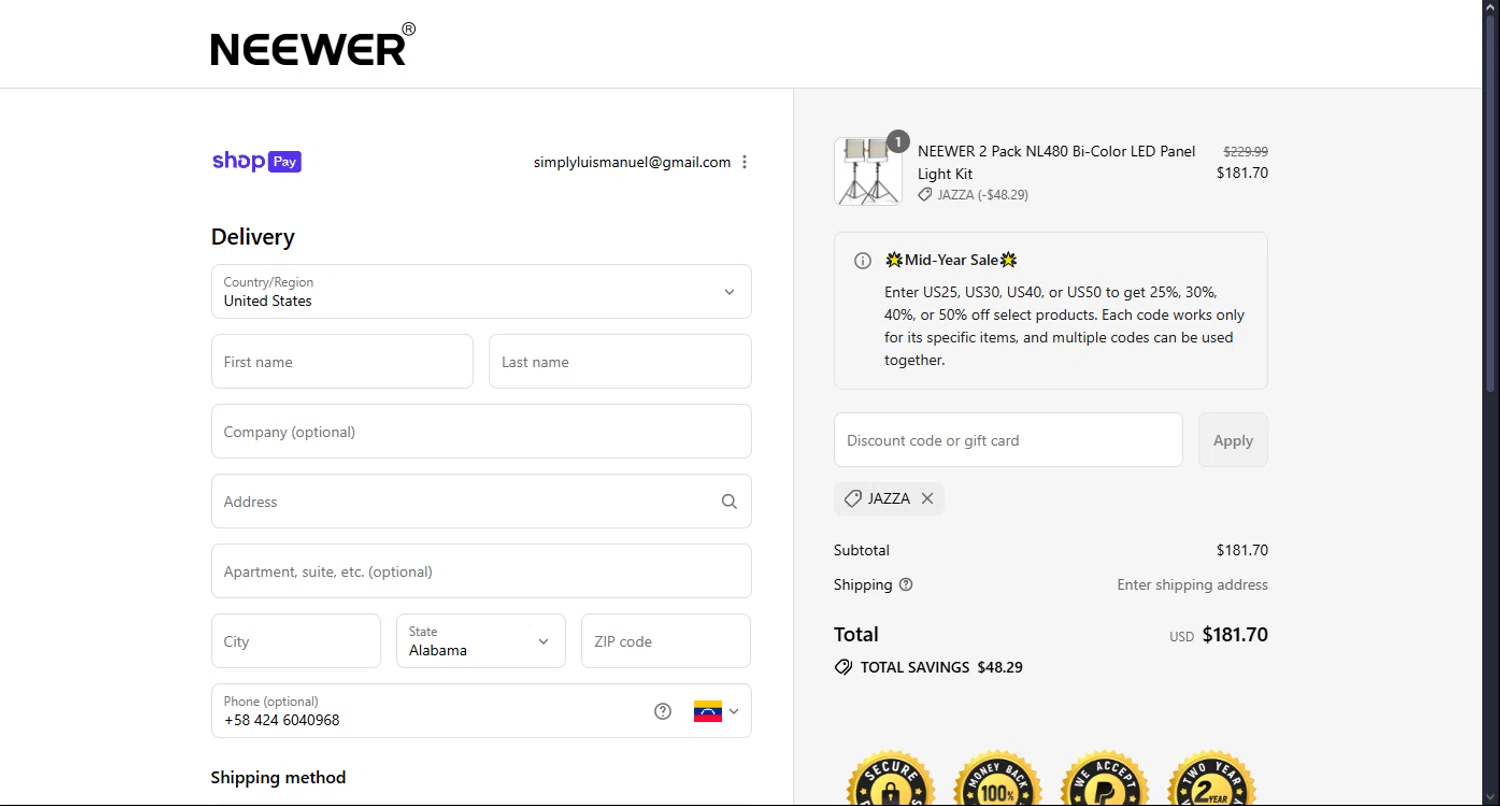1500x806 pixels.
Task: Click the crossed-out $229.99 price
Action: click(1246, 151)
